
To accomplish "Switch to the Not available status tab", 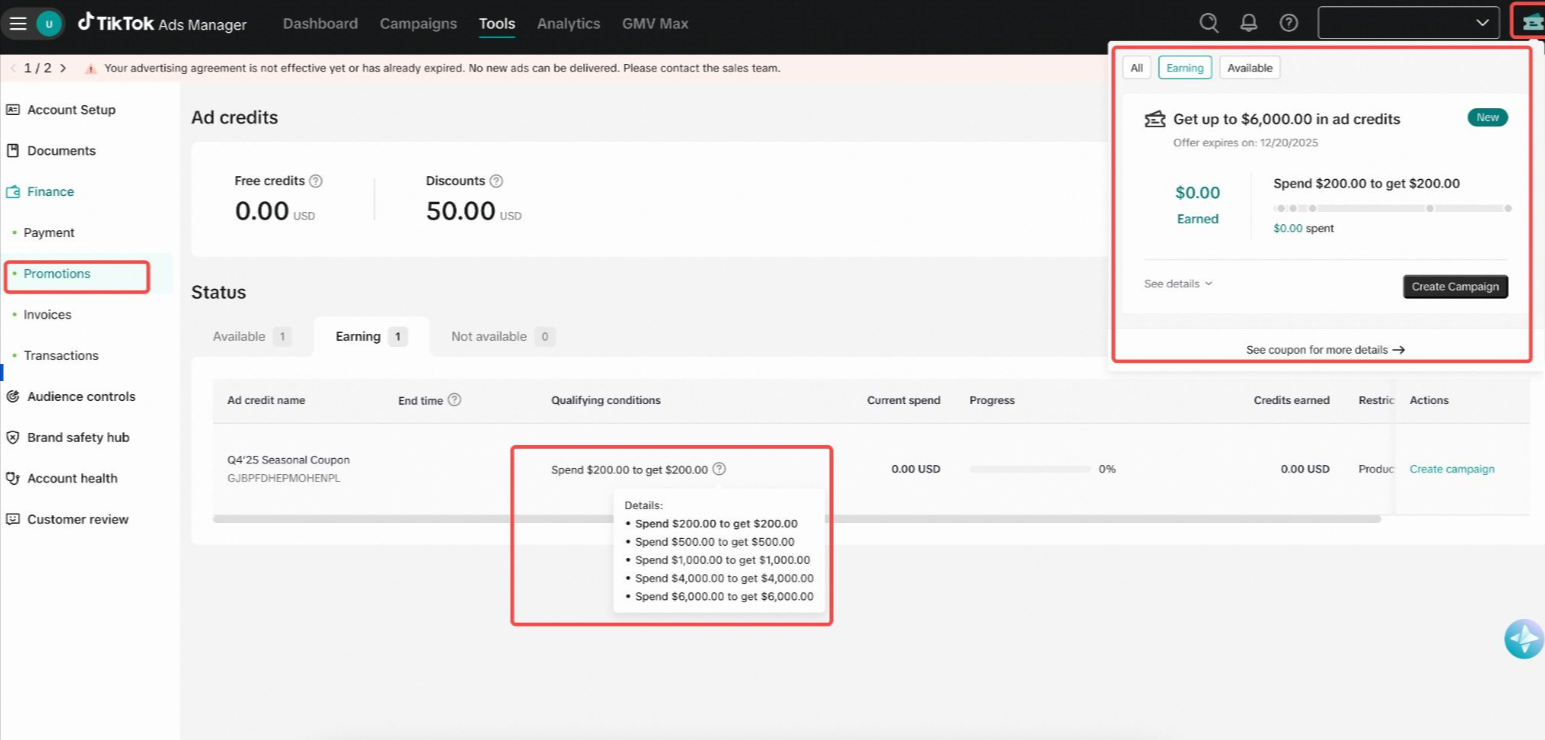I will pyautogui.click(x=502, y=337).
